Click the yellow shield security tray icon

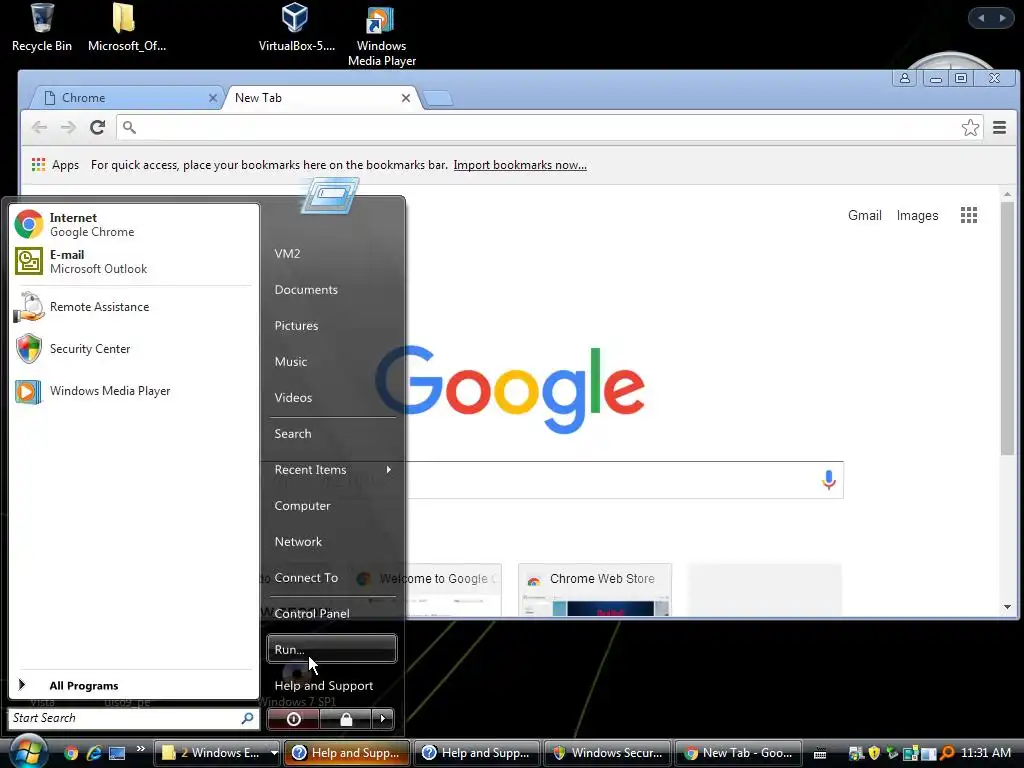(874, 753)
